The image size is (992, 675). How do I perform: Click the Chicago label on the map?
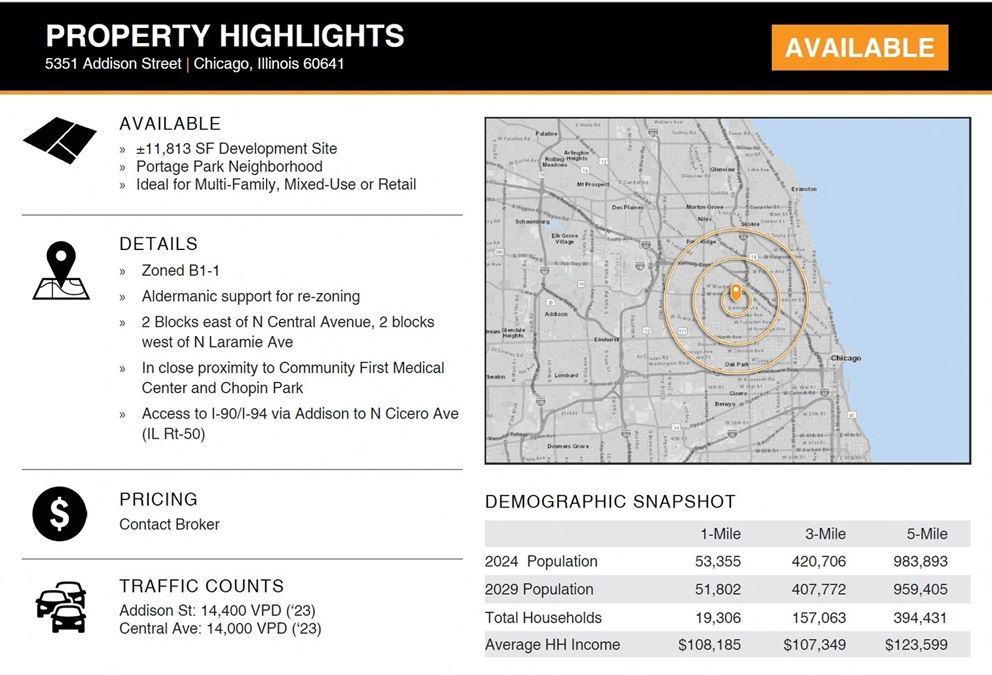(847, 357)
